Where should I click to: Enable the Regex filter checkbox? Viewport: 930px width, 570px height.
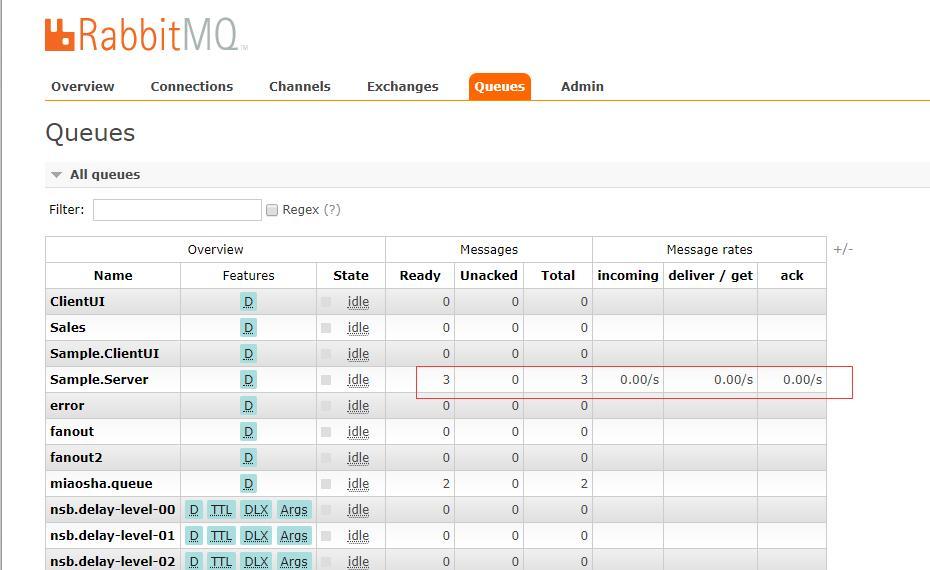(x=272, y=210)
